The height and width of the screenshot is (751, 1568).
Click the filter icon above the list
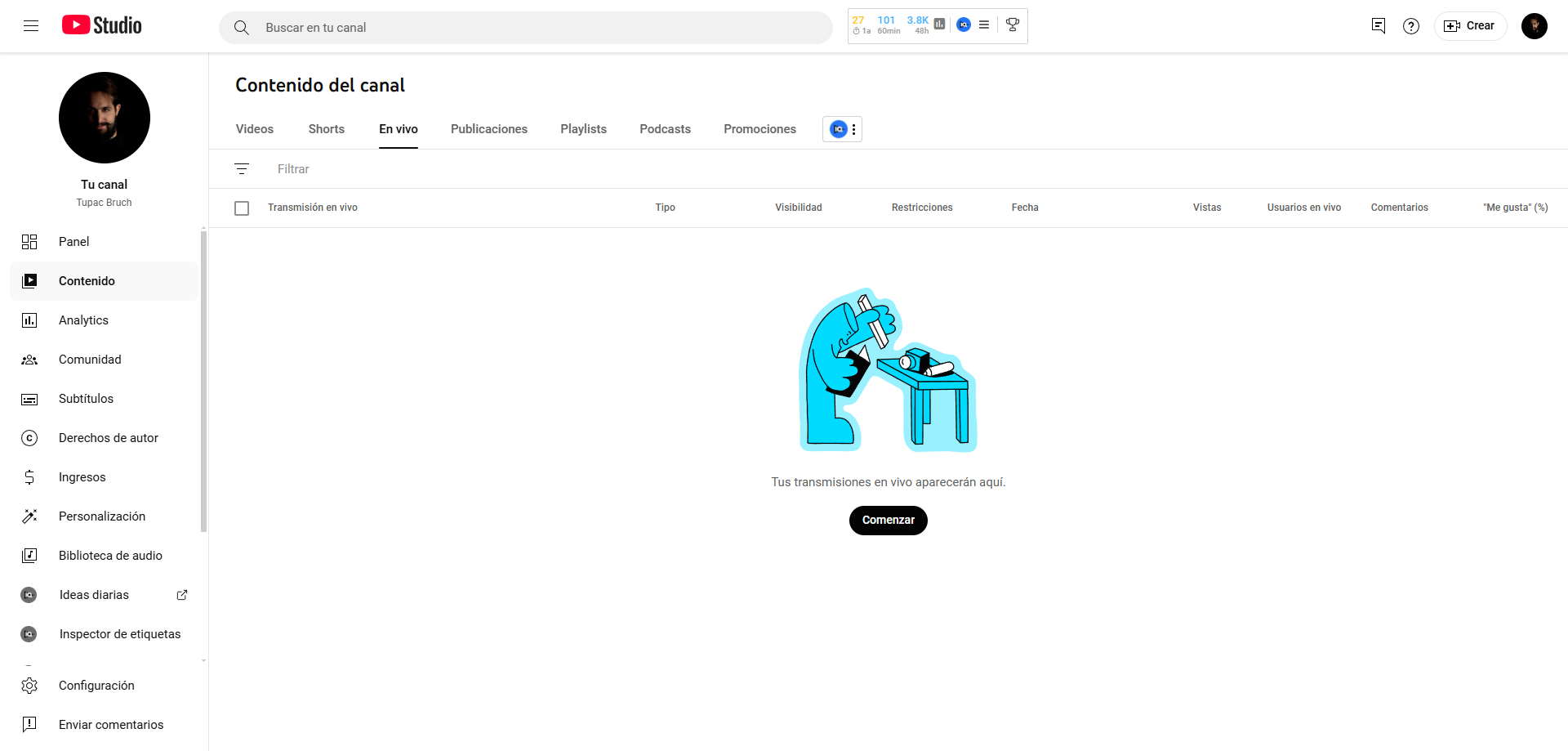(242, 168)
